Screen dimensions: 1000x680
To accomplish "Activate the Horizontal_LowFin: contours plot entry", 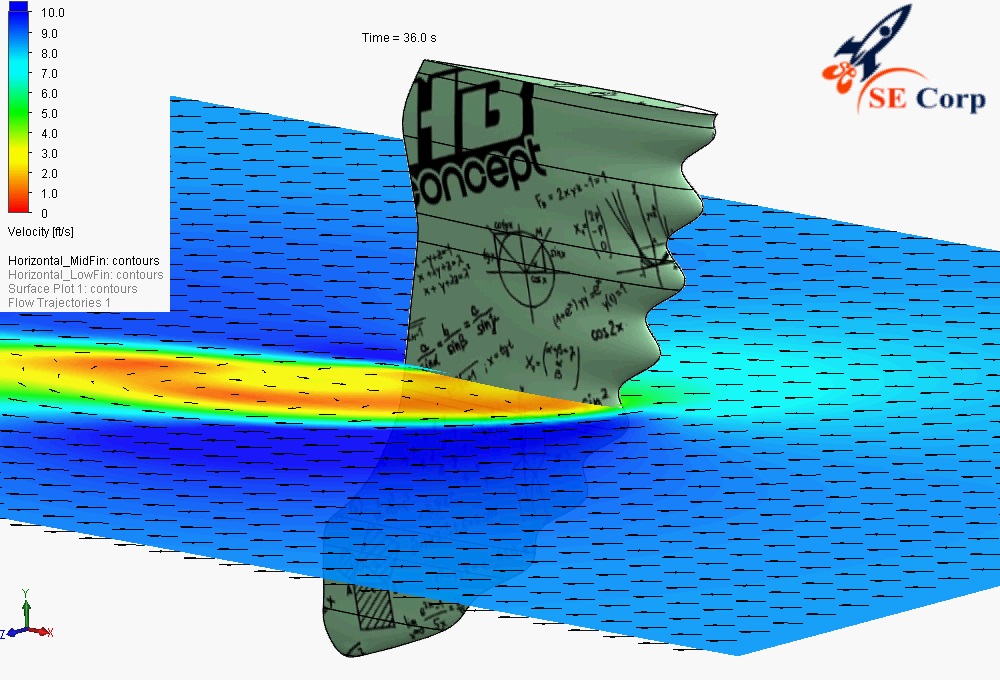I will [x=85, y=275].
